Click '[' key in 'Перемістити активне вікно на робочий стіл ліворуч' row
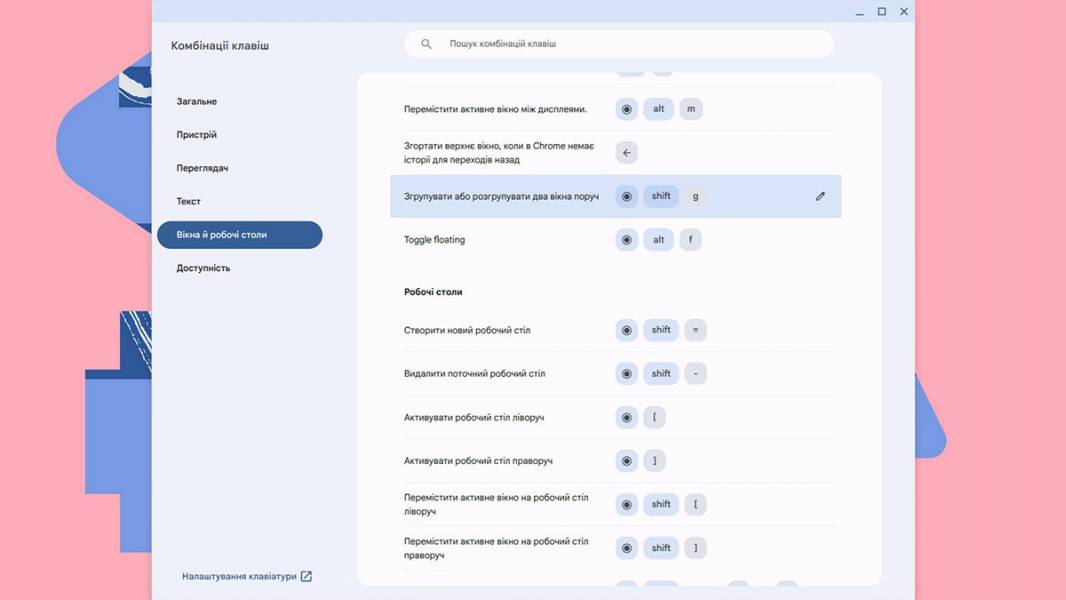The image size is (1066, 600). click(695, 504)
